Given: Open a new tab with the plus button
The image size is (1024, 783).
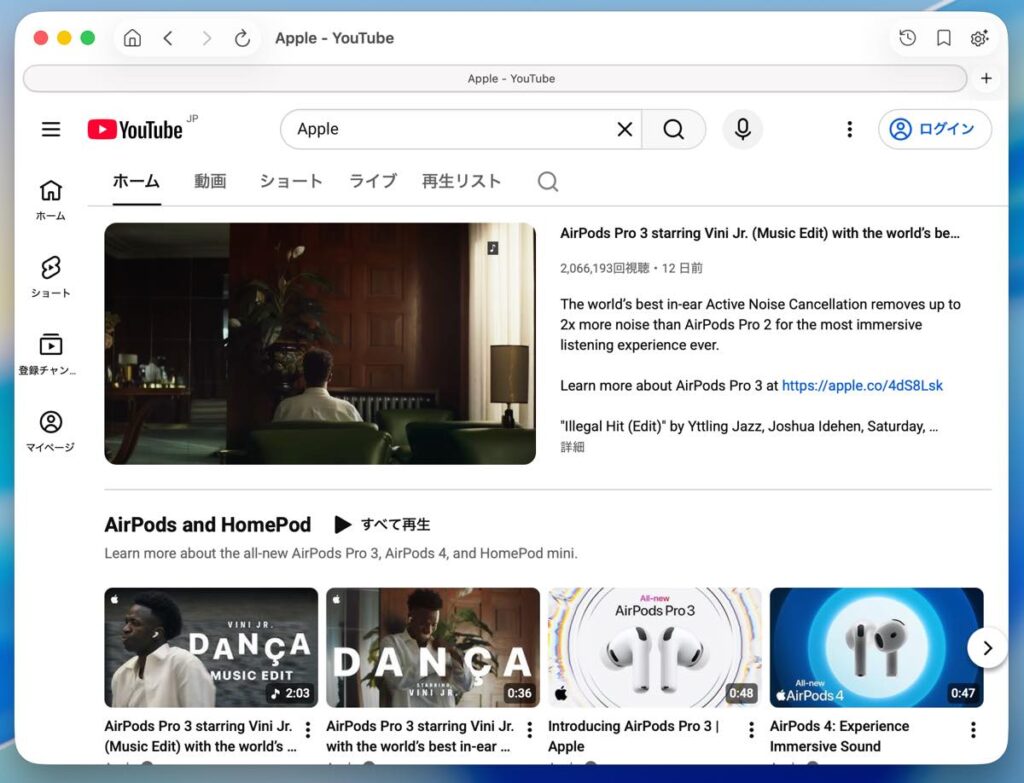Looking at the screenshot, I should coord(986,78).
